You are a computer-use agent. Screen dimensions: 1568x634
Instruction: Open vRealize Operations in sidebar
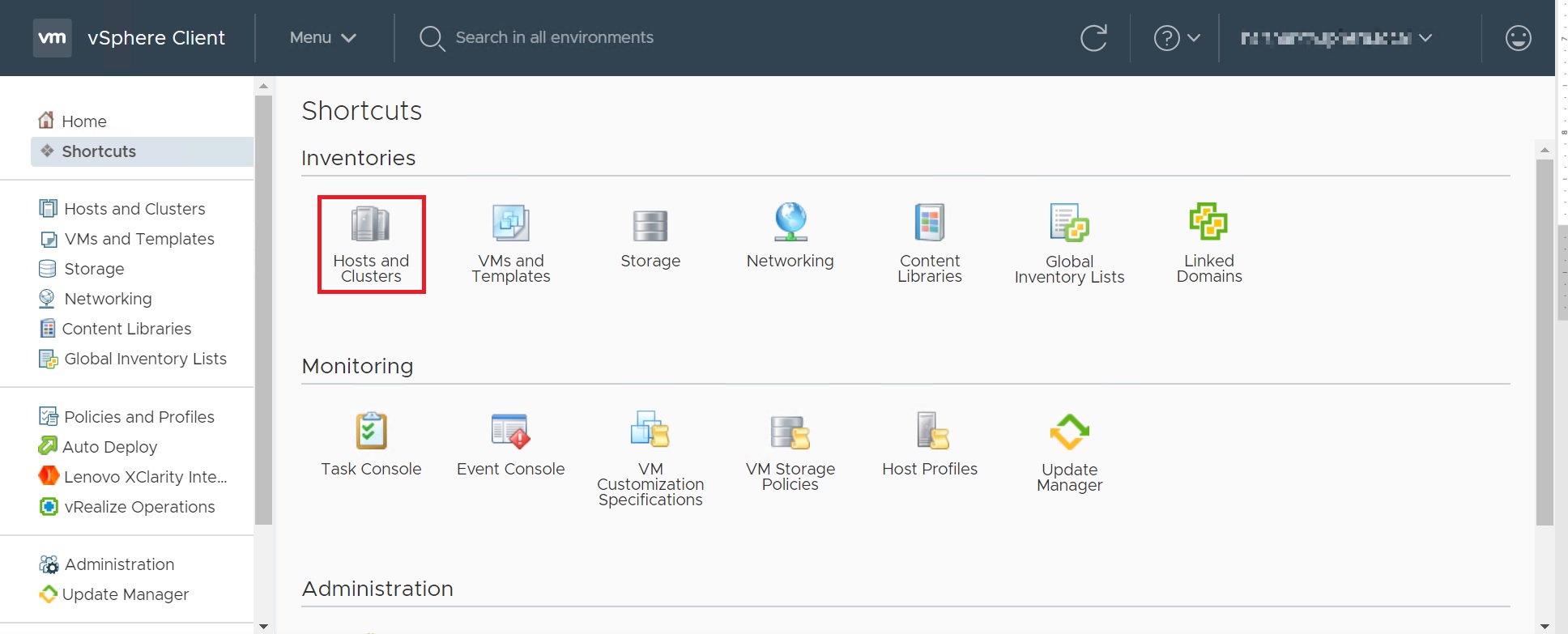[127, 507]
